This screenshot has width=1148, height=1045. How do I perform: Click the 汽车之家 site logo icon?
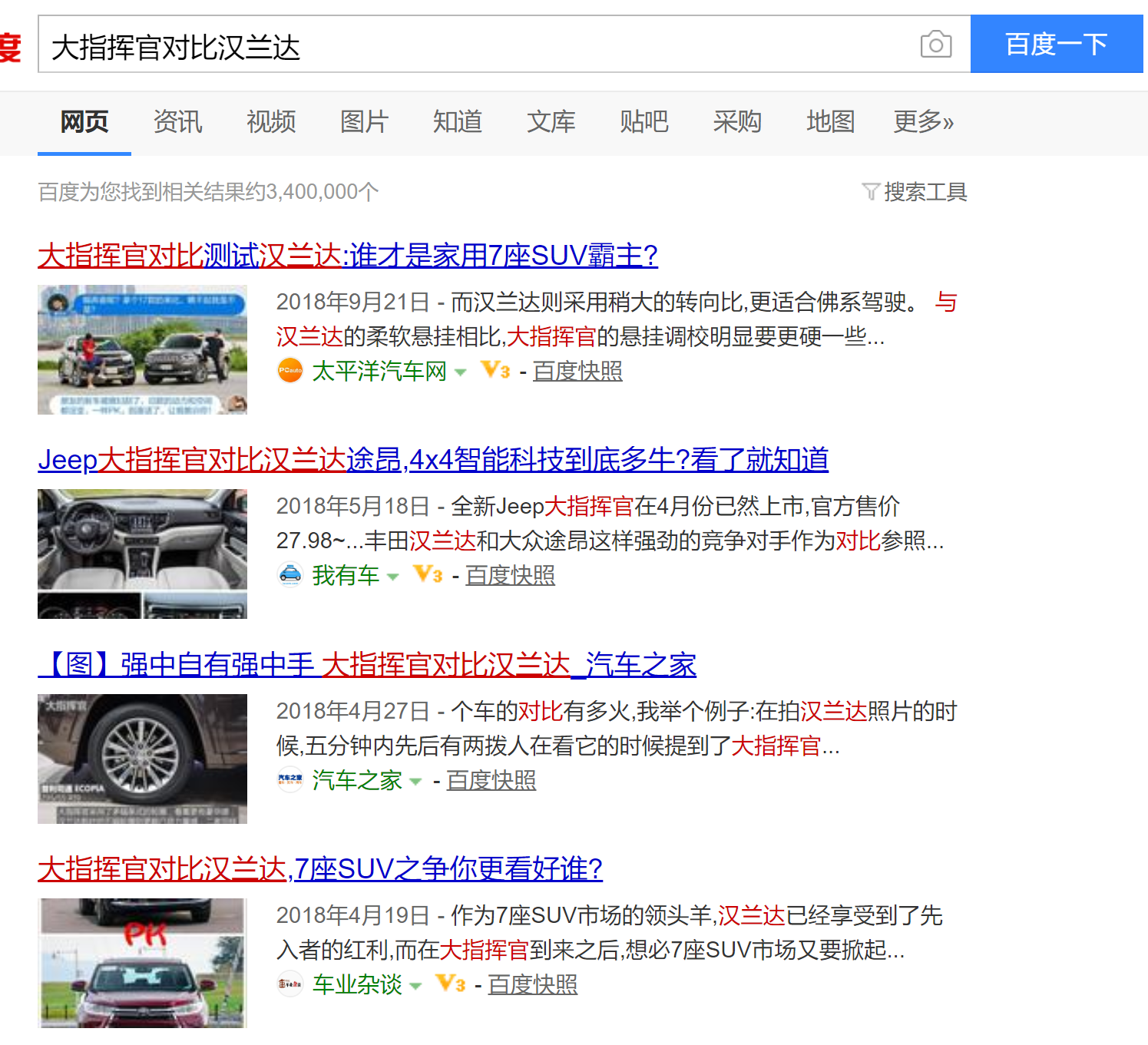click(x=290, y=779)
